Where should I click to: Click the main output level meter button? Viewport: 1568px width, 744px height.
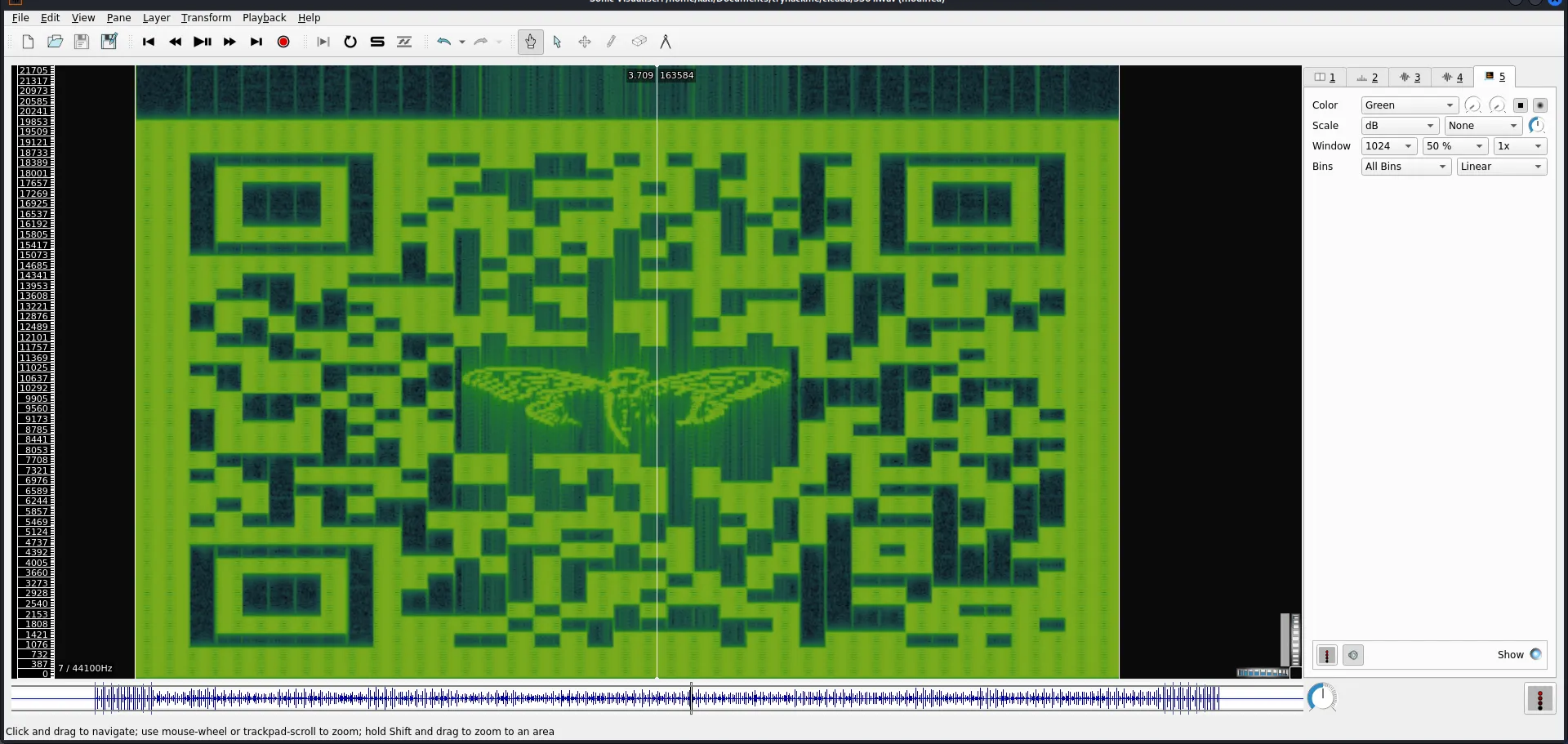point(1539,699)
